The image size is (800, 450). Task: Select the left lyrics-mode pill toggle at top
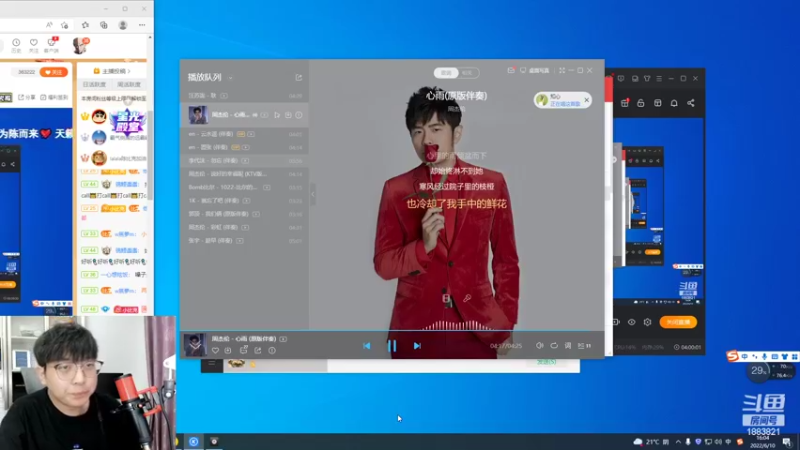tap(446, 73)
